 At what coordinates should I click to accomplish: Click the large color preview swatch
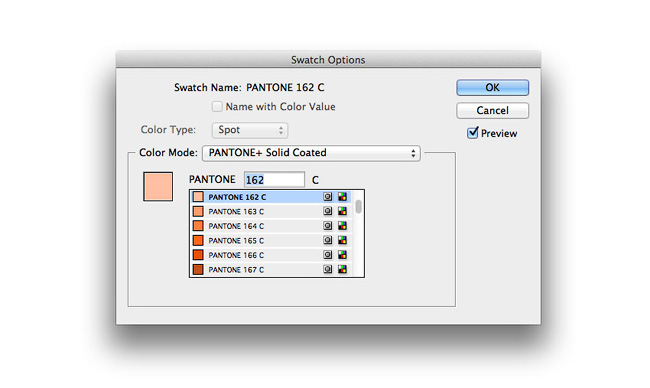158,187
